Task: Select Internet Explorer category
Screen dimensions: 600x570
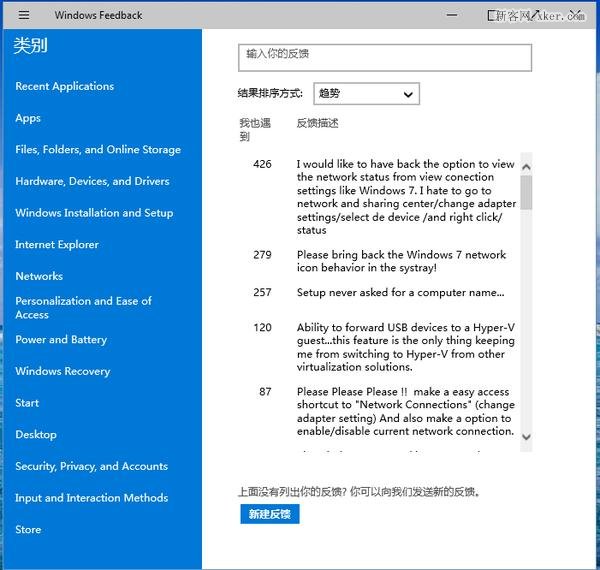Action: coord(57,244)
